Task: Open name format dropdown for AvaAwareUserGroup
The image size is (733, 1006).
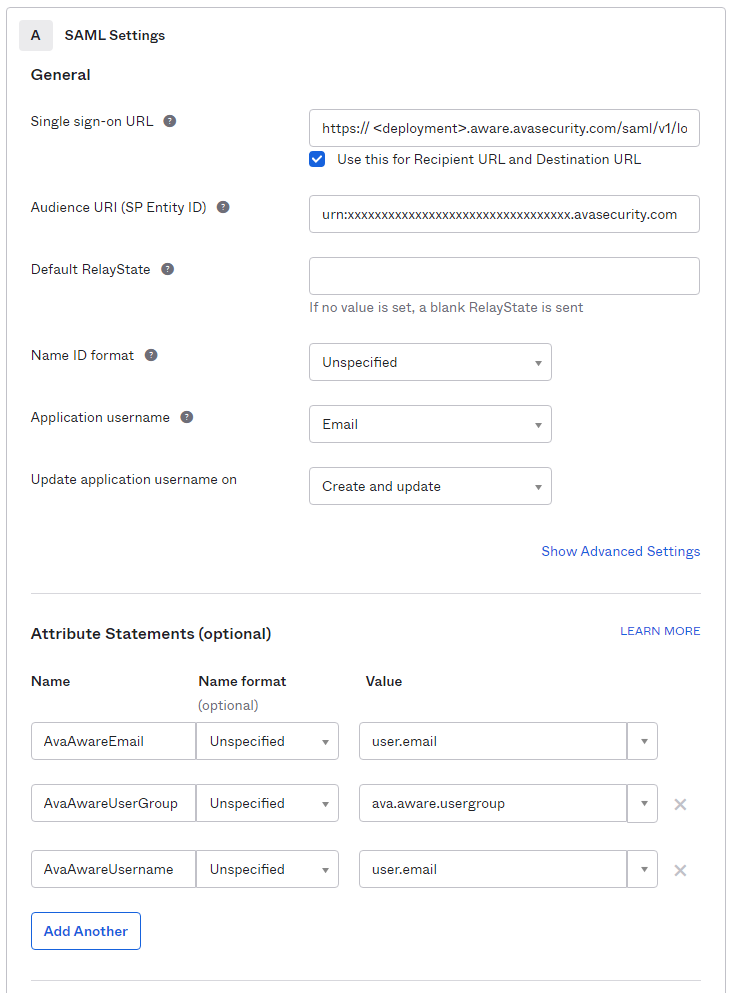Action: [267, 803]
